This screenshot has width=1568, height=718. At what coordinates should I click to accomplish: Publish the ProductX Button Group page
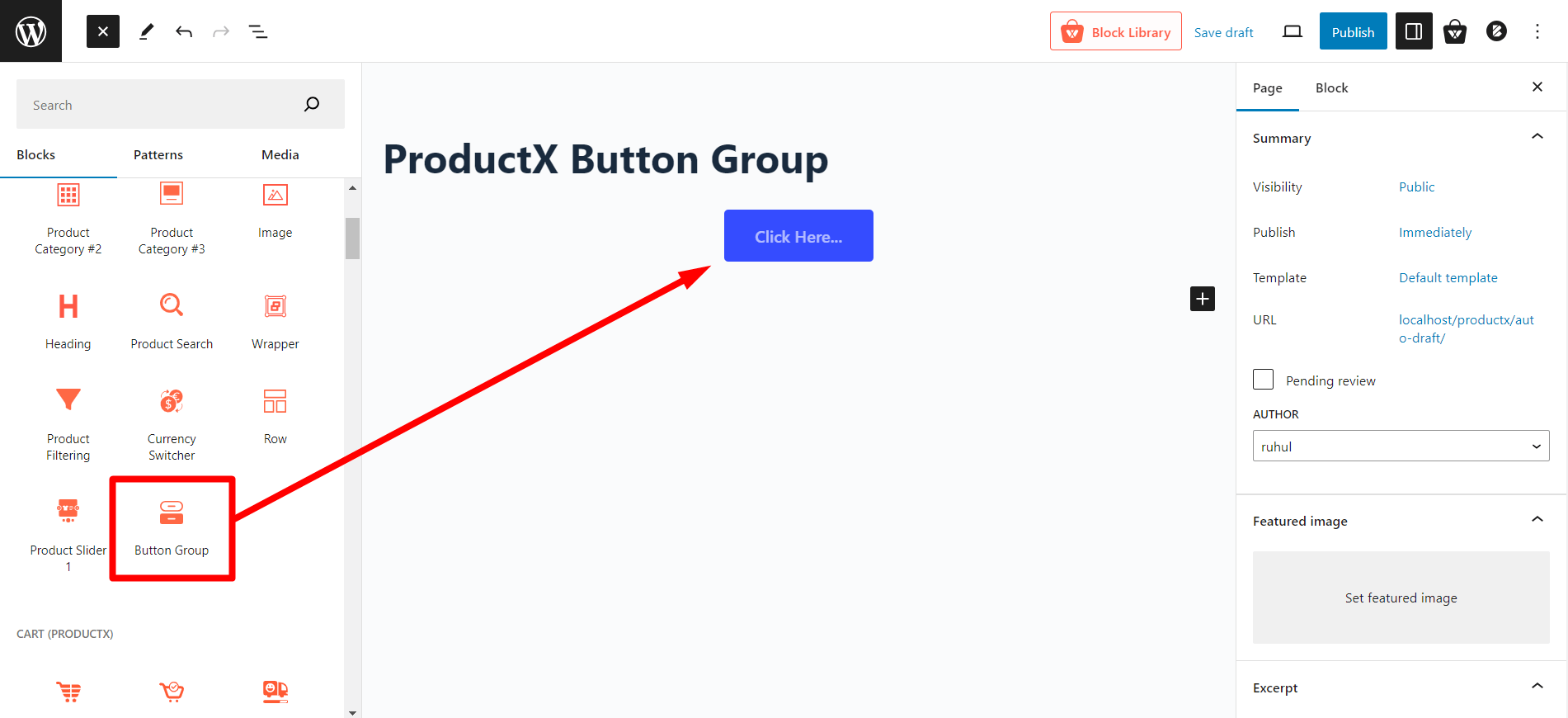[x=1352, y=31]
